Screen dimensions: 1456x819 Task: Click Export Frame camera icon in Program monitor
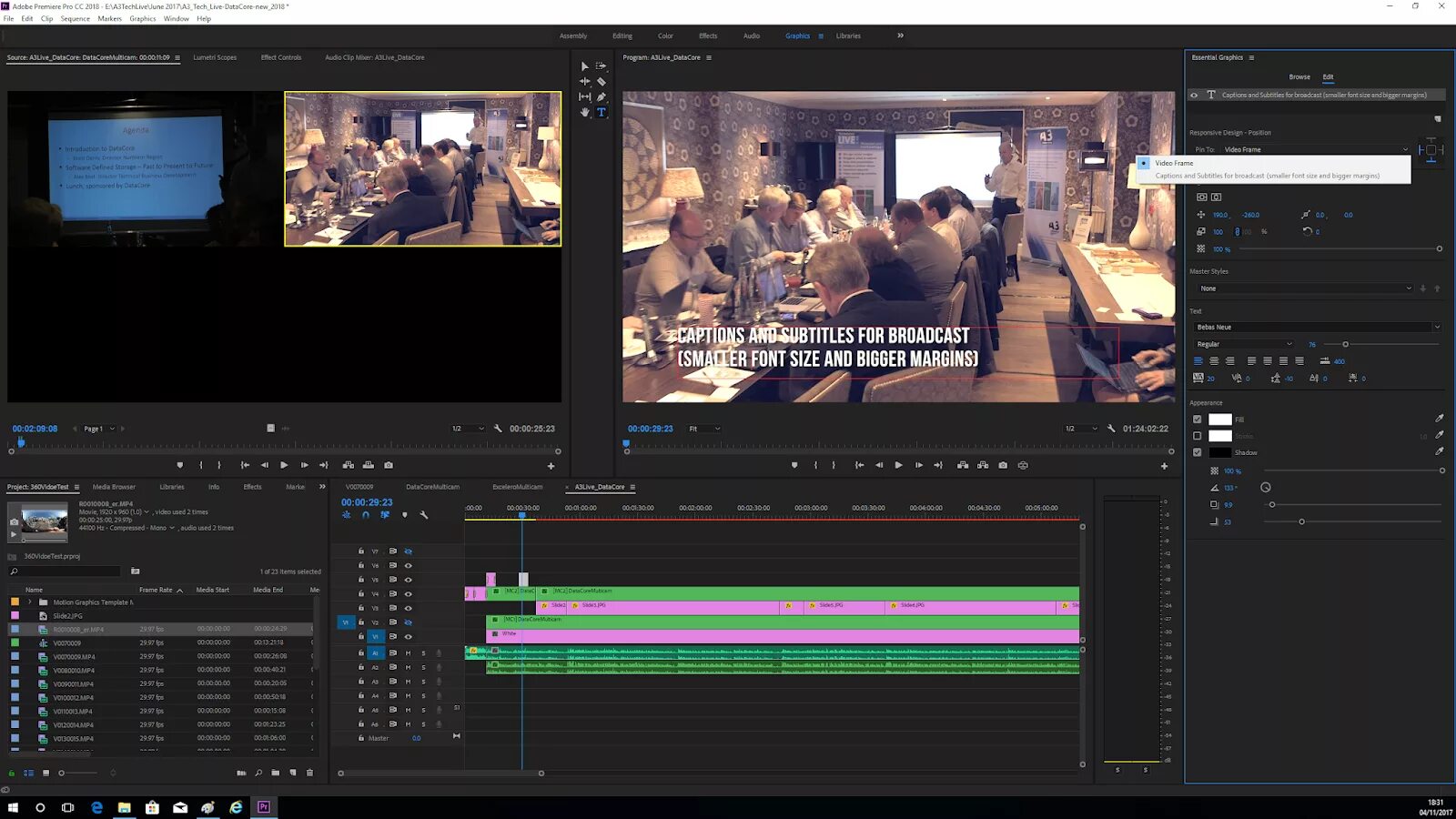[1003, 465]
